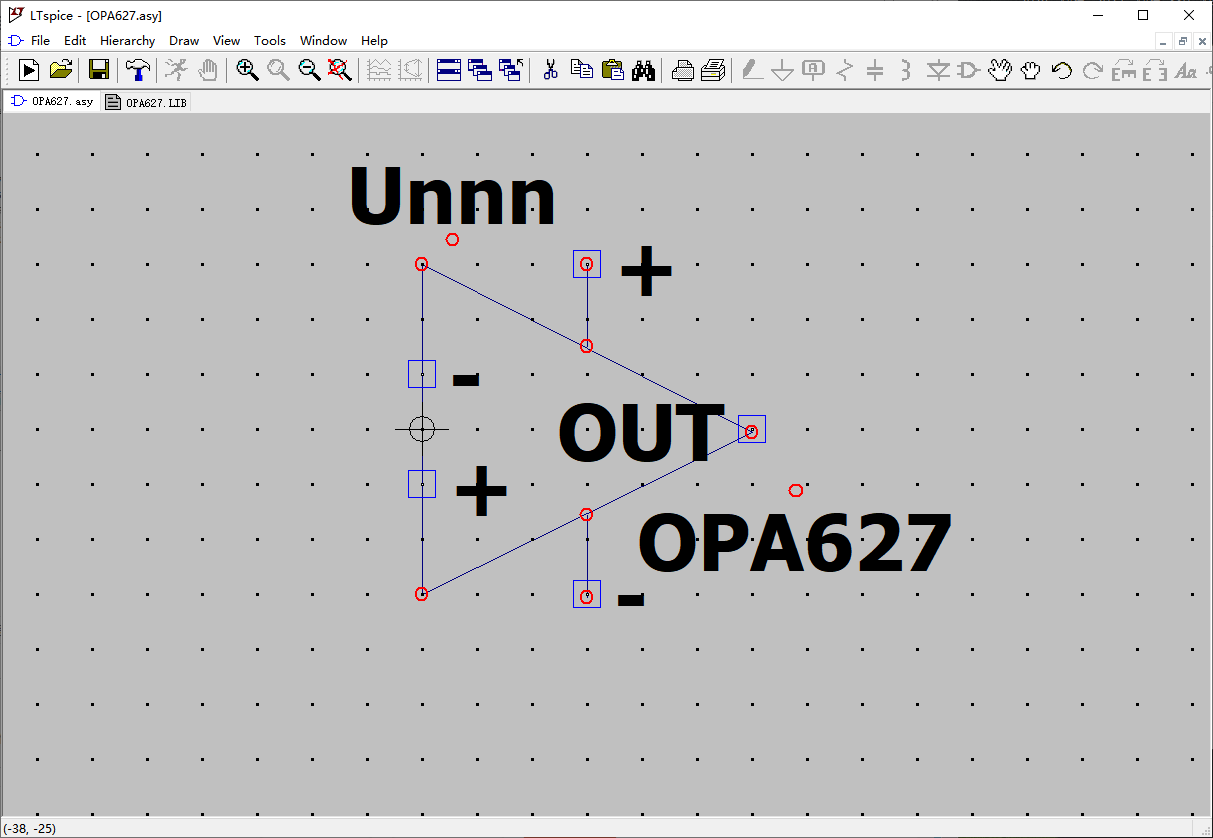Open Find with the binoculars icon
1213x838 pixels.
643,70
